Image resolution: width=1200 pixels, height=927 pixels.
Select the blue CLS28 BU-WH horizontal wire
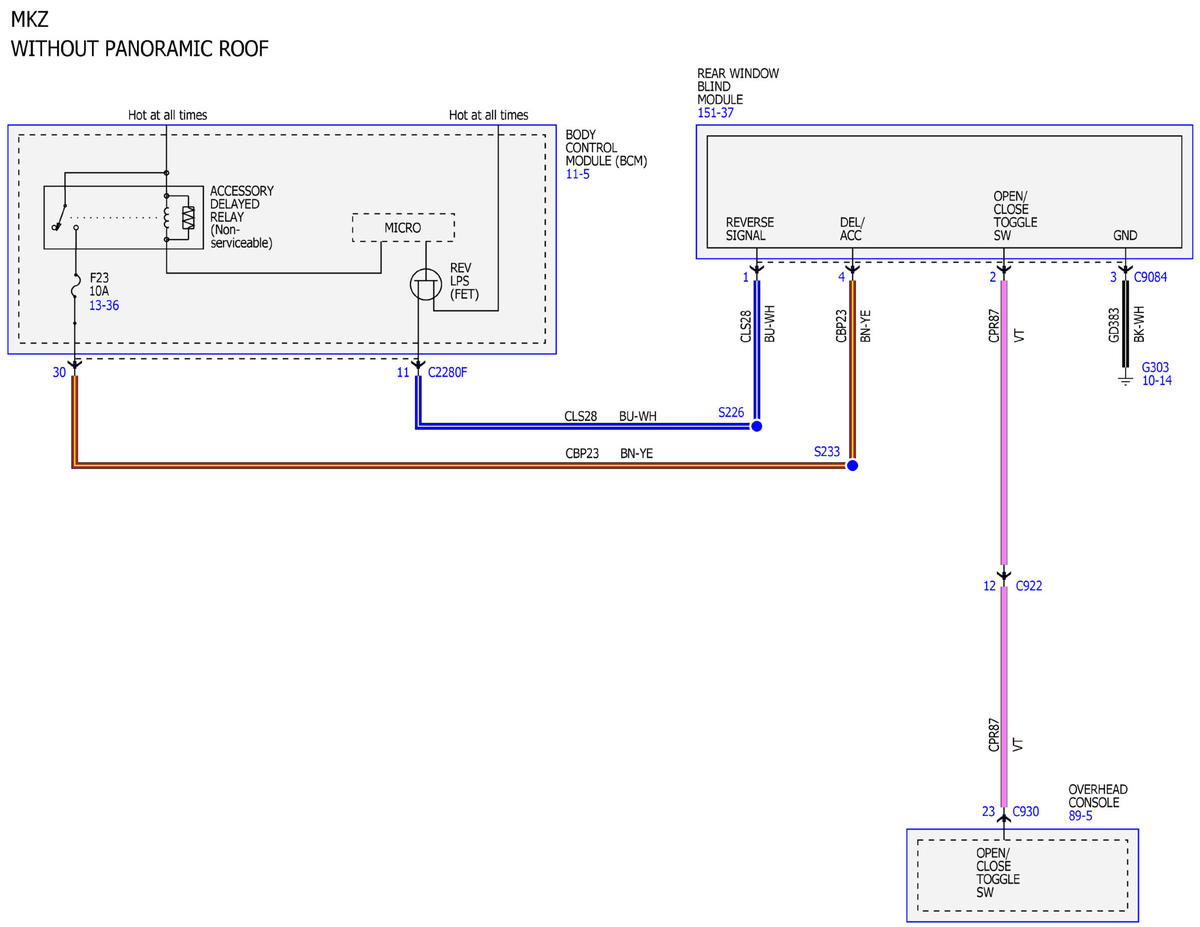pyautogui.click(x=586, y=426)
